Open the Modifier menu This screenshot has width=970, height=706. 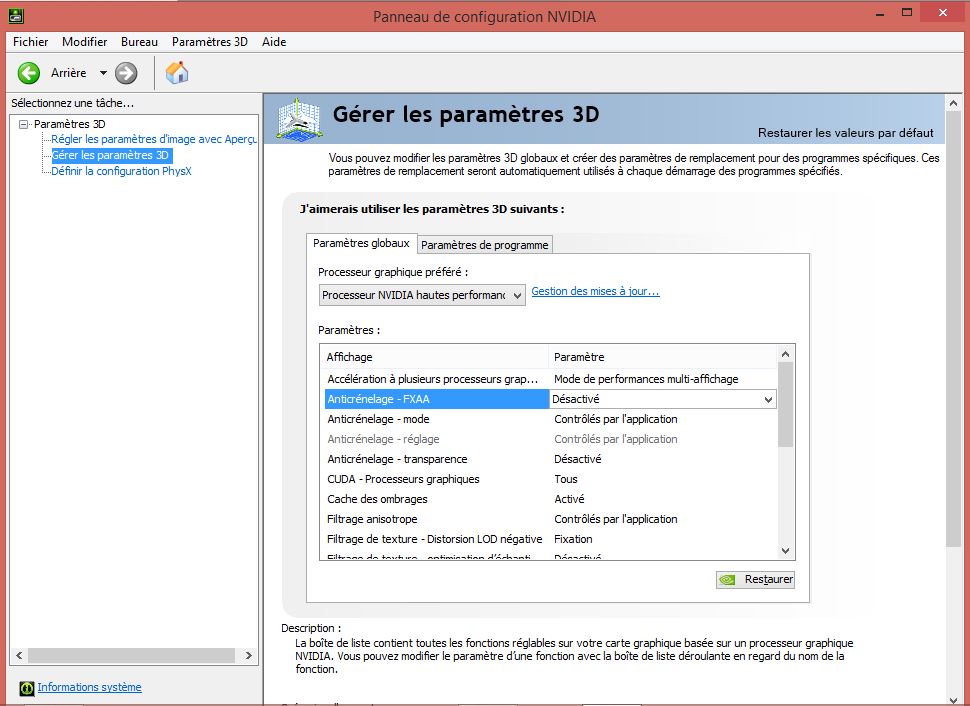click(x=85, y=41)
